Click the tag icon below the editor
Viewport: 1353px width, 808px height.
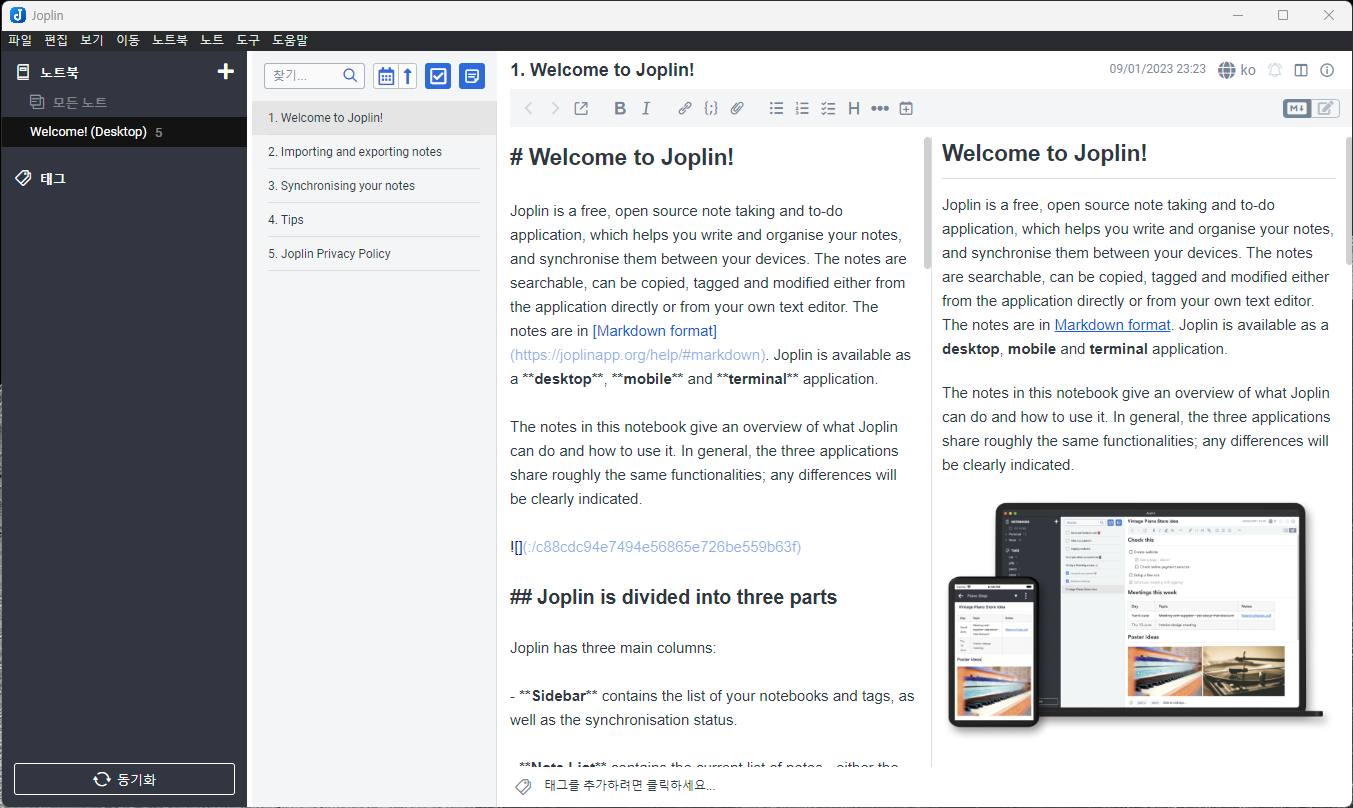tap(523, 786)
